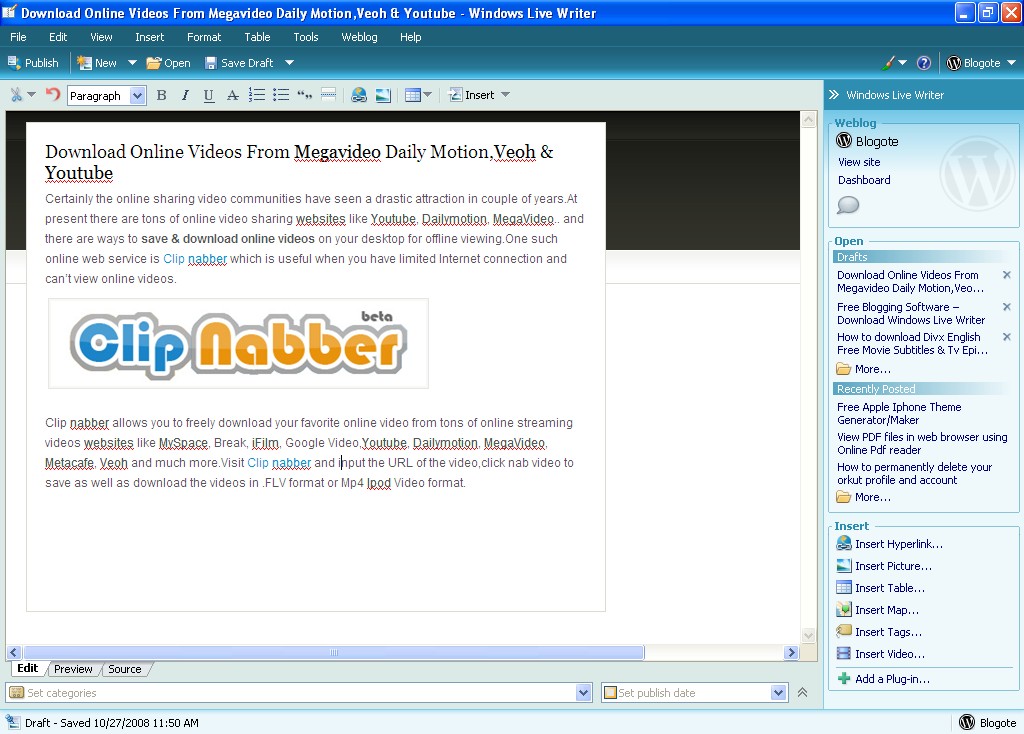Open Free Apple Iphone Theme Generator post
Screen dimensions: 1024x734
click(899, 413)
